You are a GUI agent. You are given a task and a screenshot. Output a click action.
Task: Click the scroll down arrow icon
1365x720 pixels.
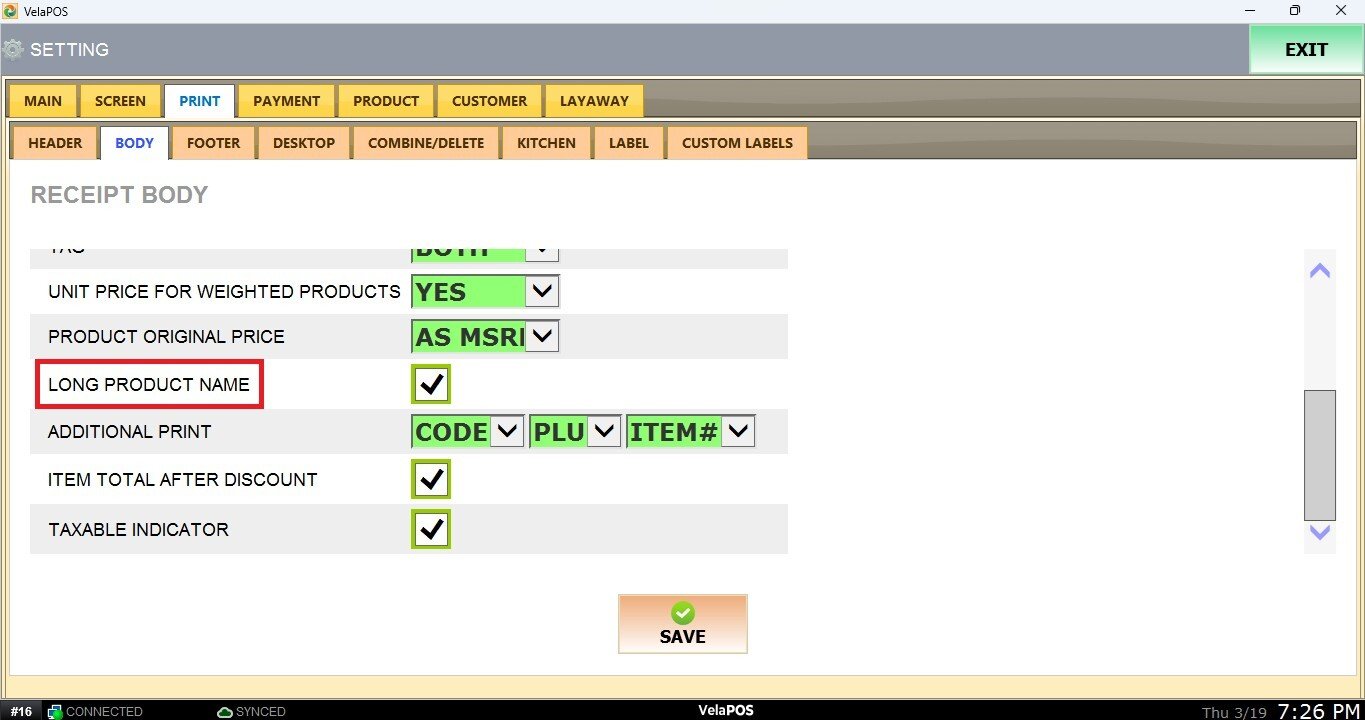click(1320, 533)
